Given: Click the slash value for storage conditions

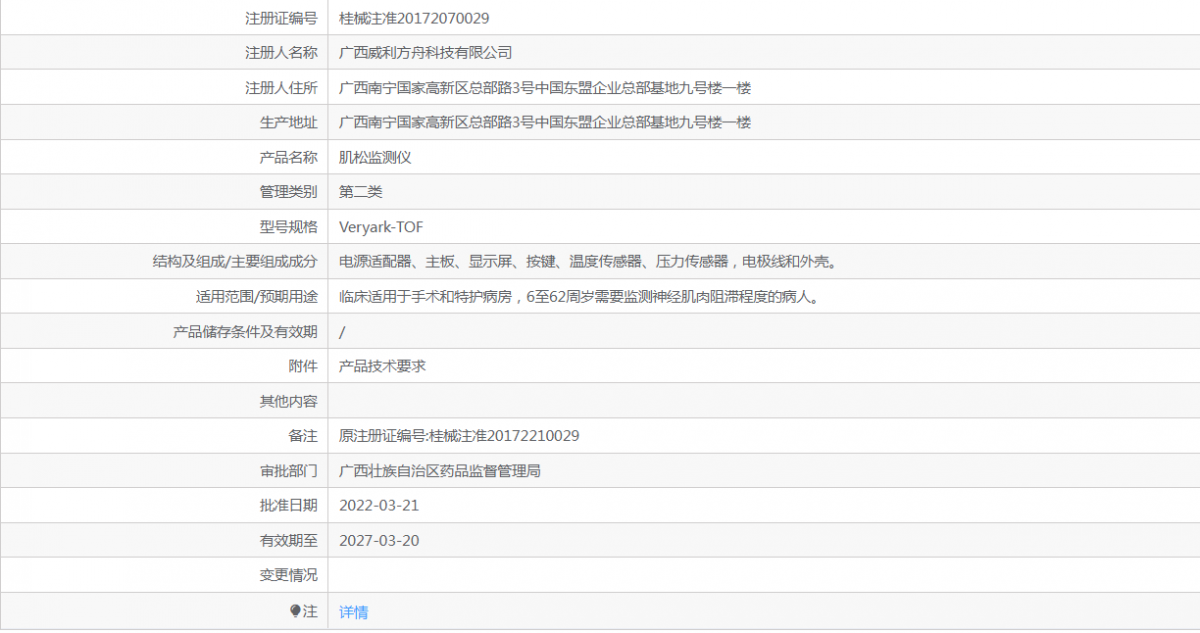Looking at the screenshot, I should (x=343, y=332).
